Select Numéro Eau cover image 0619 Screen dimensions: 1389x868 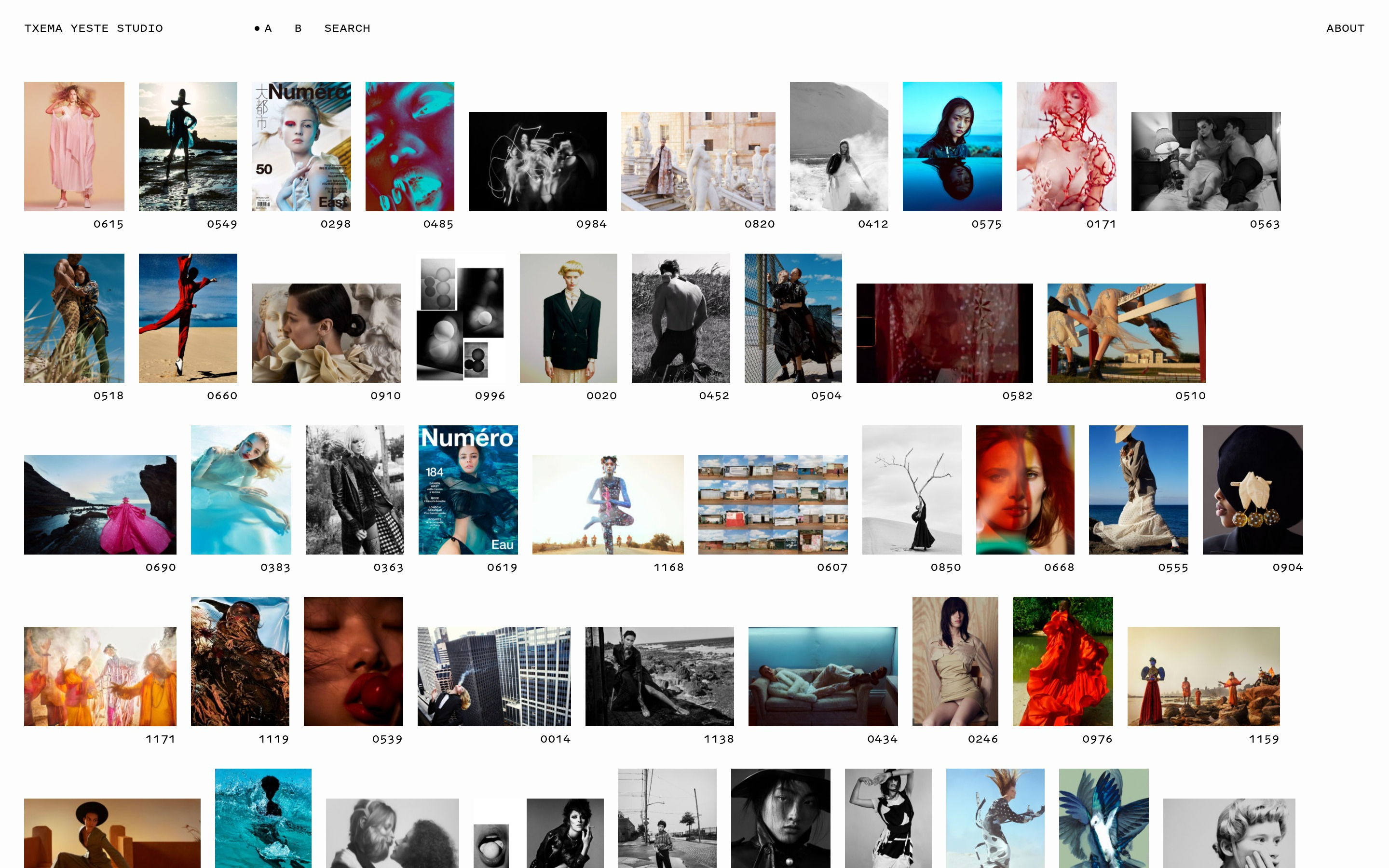[x=468, y=489]
